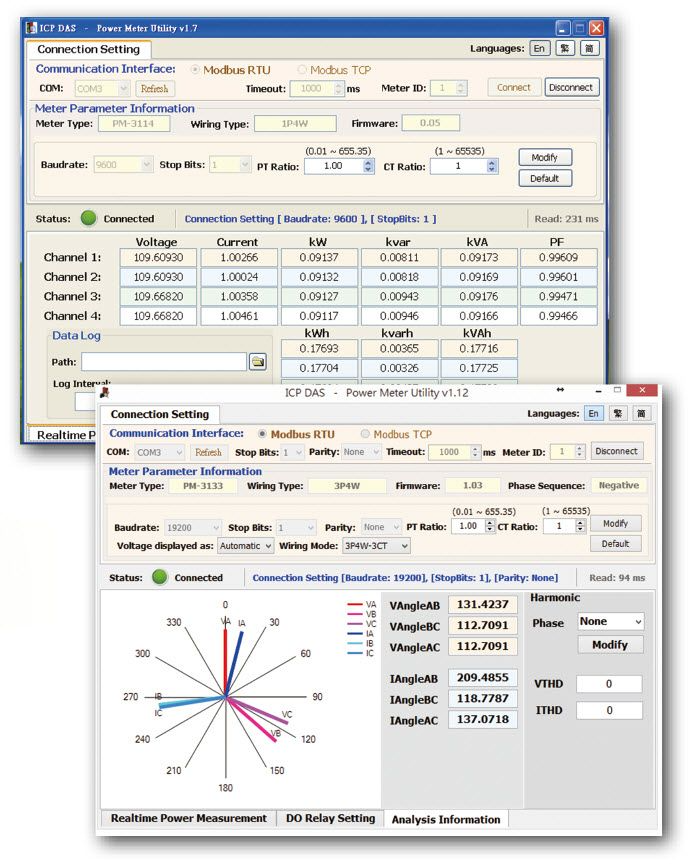Screen dimensions: 698x866
Task: Click Channel 1 Voltage value 109.60930
Action: (158, 257)
